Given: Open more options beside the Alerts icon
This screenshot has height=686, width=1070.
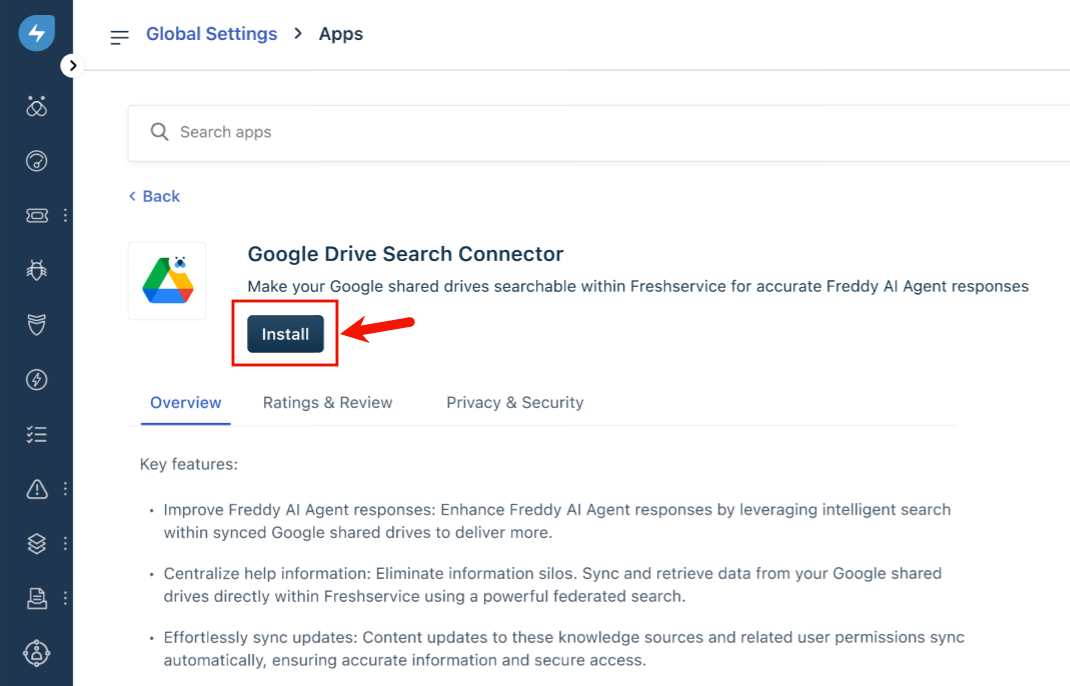Looking at the screenshot, I should [x=66, y=489].
